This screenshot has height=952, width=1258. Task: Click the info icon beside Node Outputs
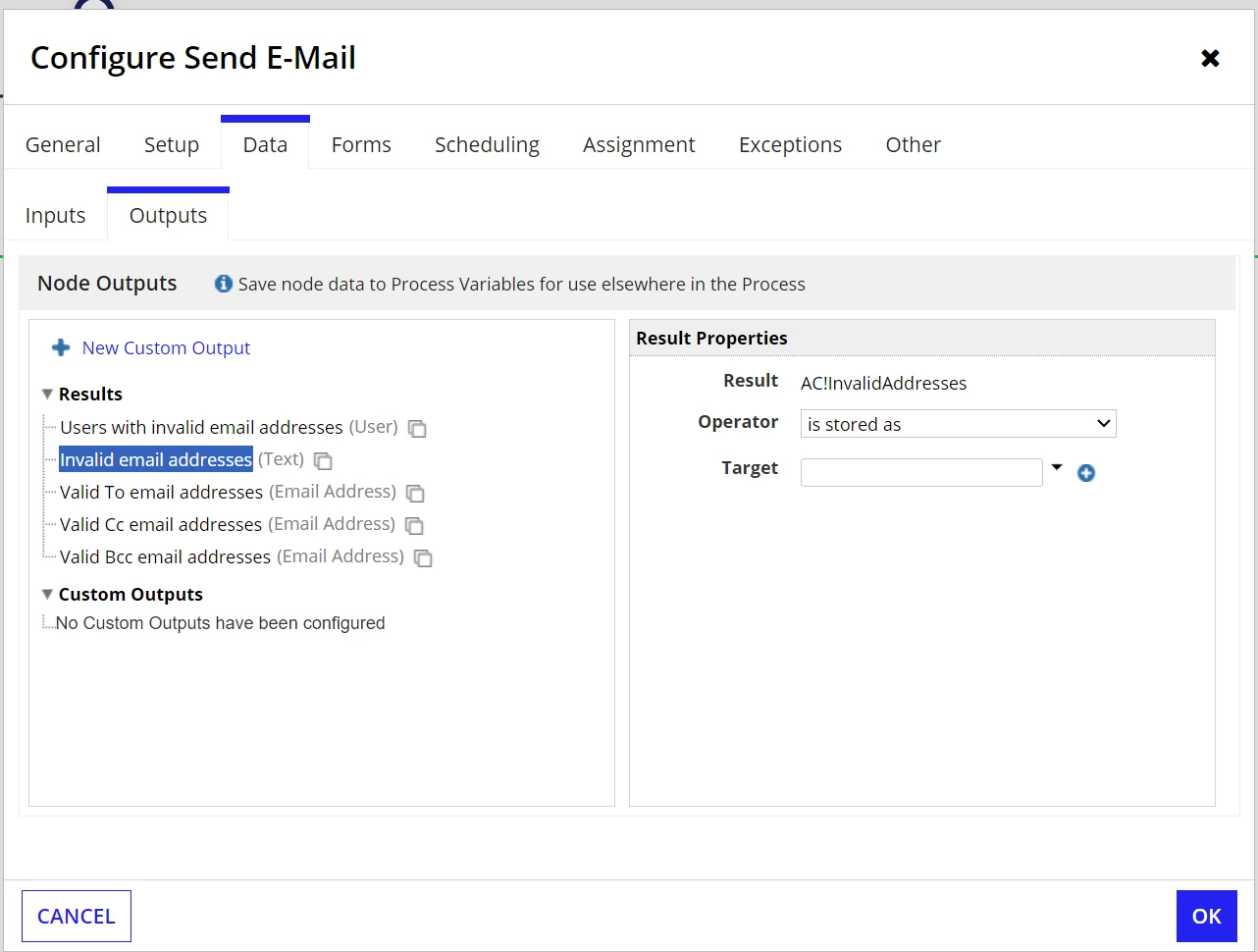pyautogui.click(x=224, y=284)
